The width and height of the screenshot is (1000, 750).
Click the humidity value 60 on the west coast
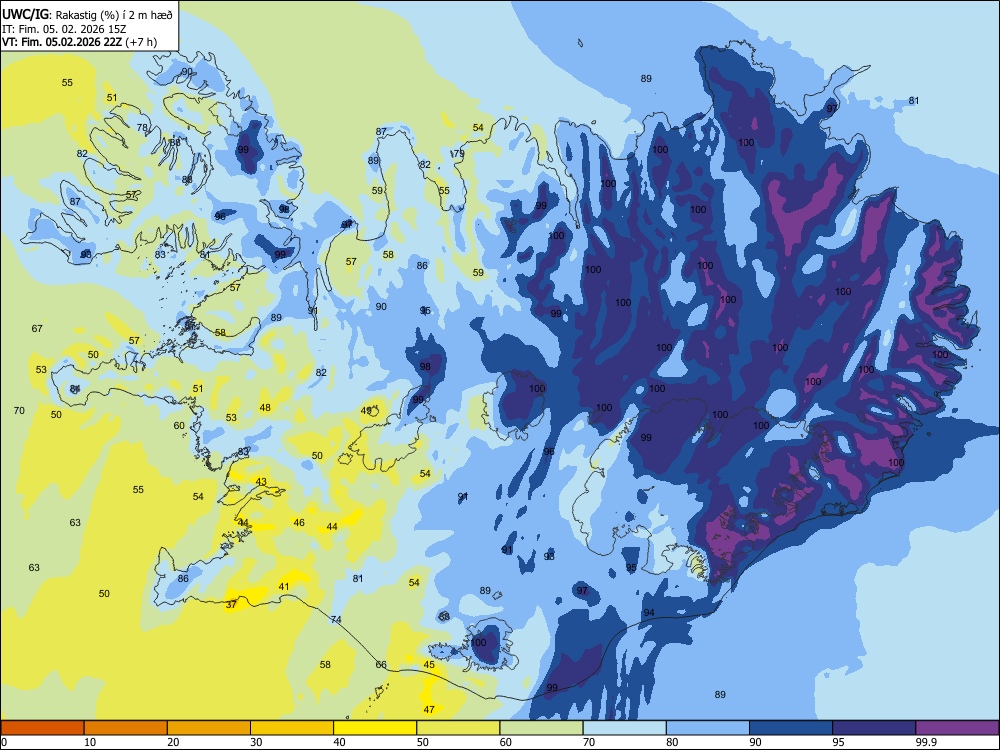point(179,425)
